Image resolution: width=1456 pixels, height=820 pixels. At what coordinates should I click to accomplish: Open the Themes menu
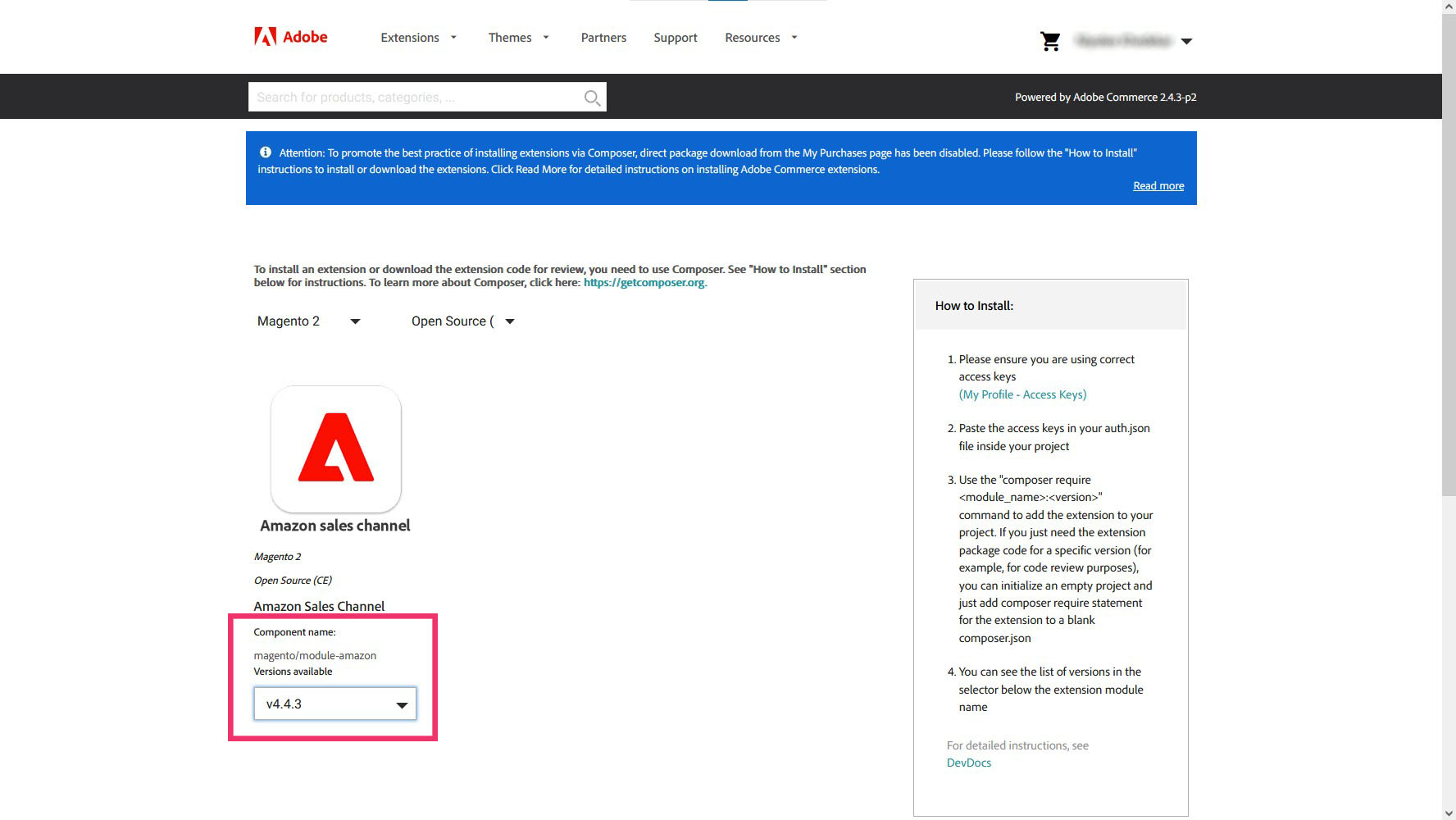[518, 38]
